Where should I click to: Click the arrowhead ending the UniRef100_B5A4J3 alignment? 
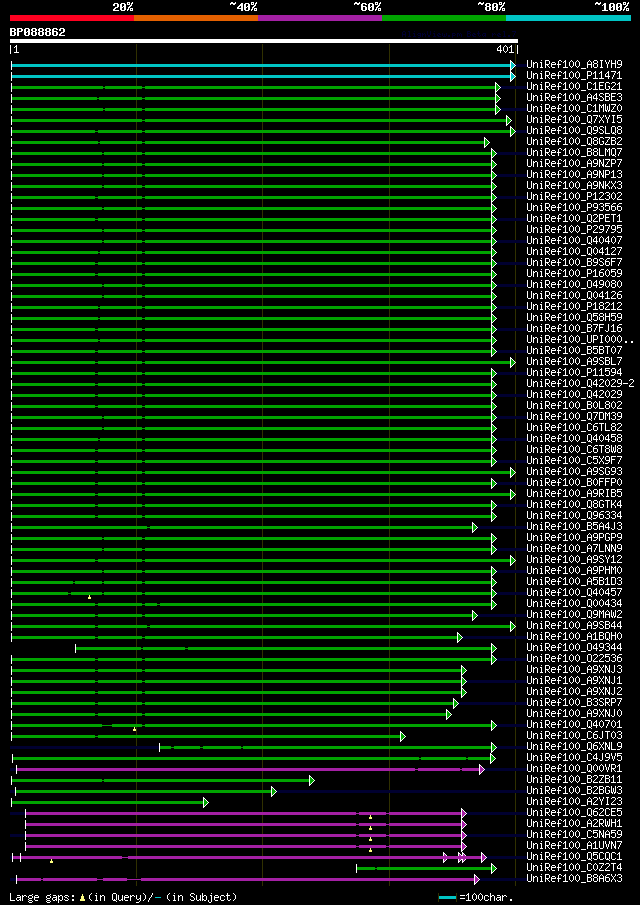click(x=475, y=527)
